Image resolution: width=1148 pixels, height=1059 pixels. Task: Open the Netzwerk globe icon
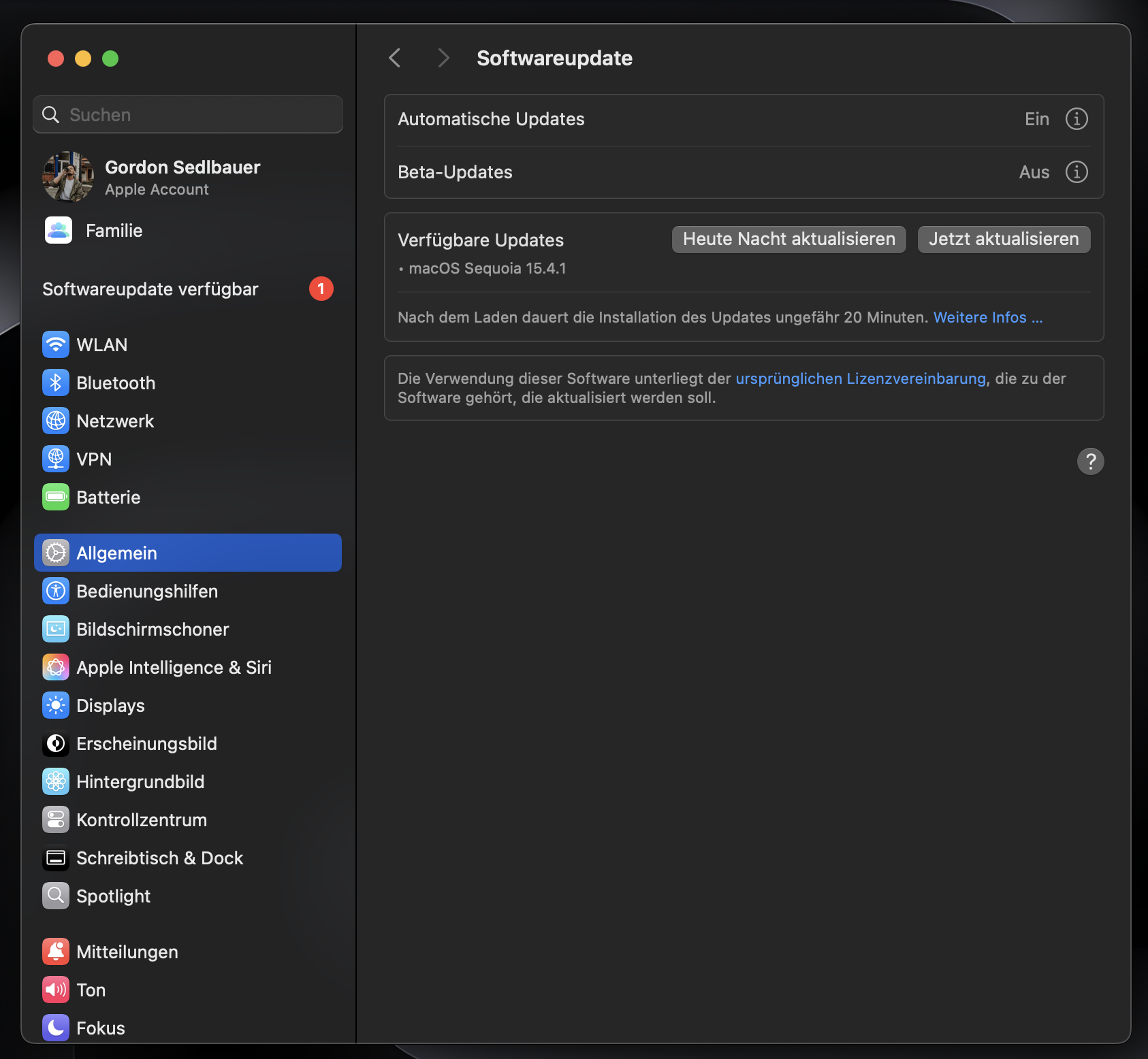[x=56, y=421]
